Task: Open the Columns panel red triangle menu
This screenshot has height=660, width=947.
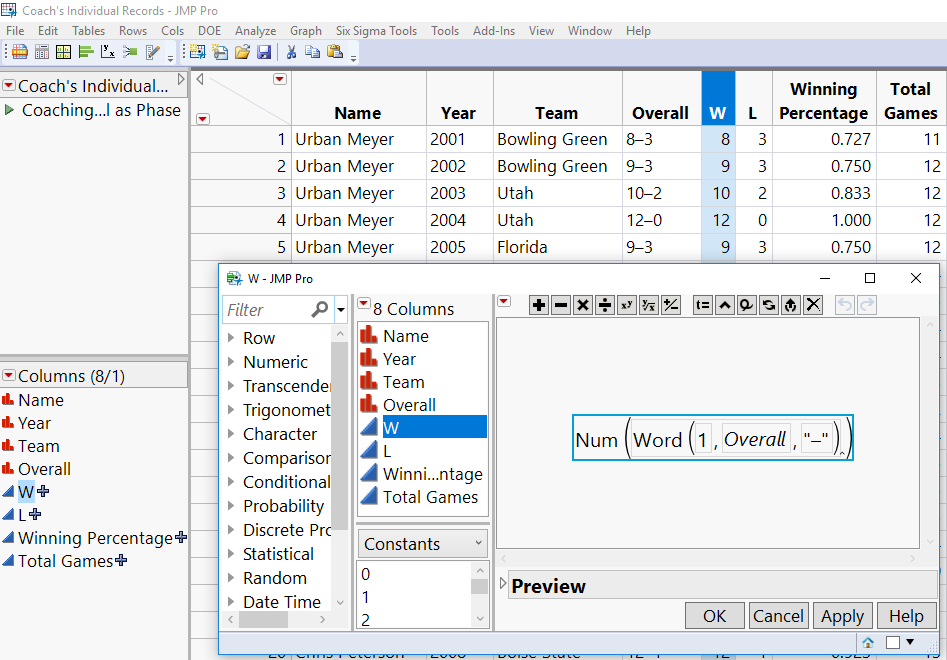Action: 9,376
